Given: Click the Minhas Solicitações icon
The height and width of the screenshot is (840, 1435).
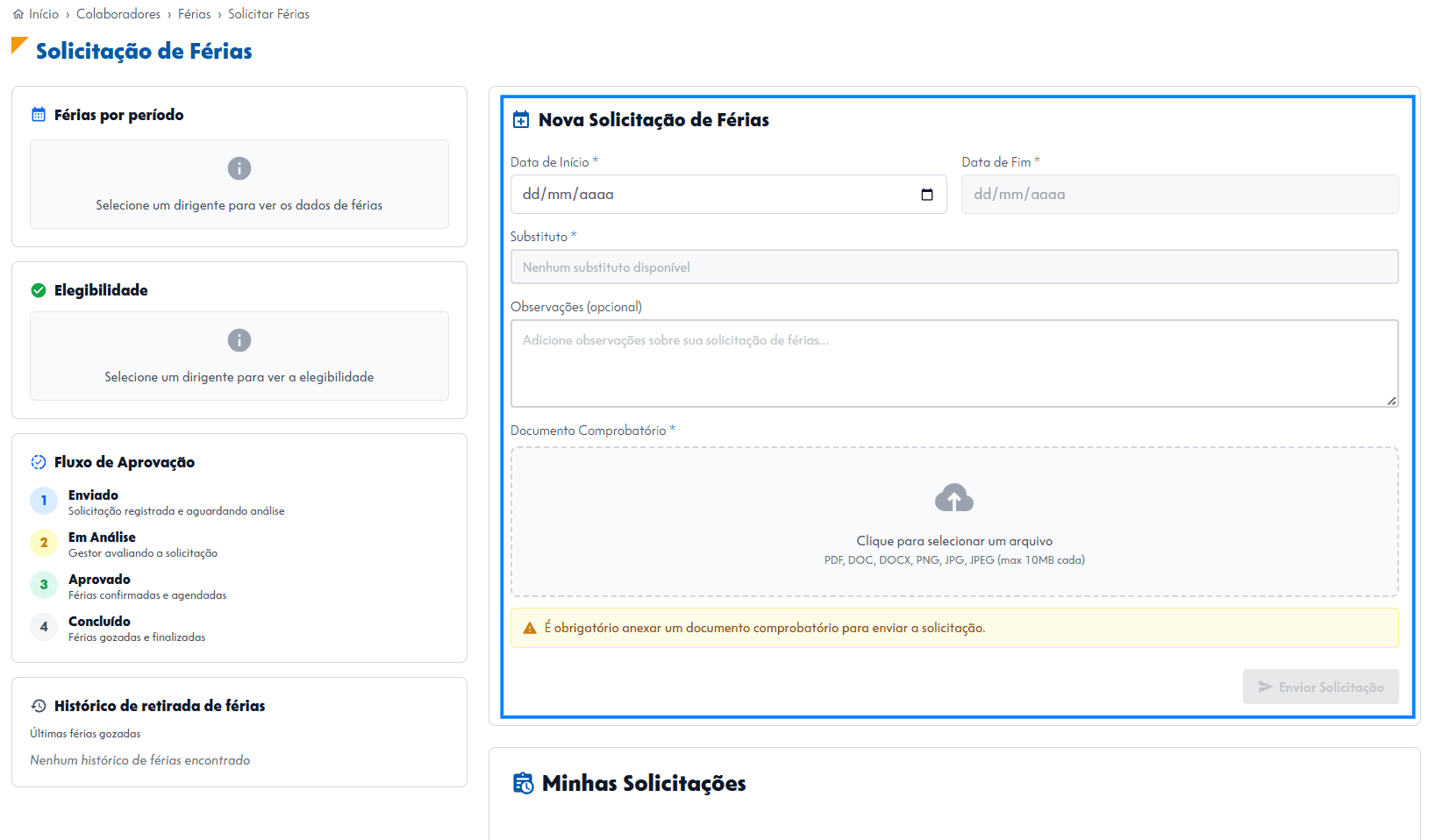Looking at the screenshot, I should coord(524,783).
